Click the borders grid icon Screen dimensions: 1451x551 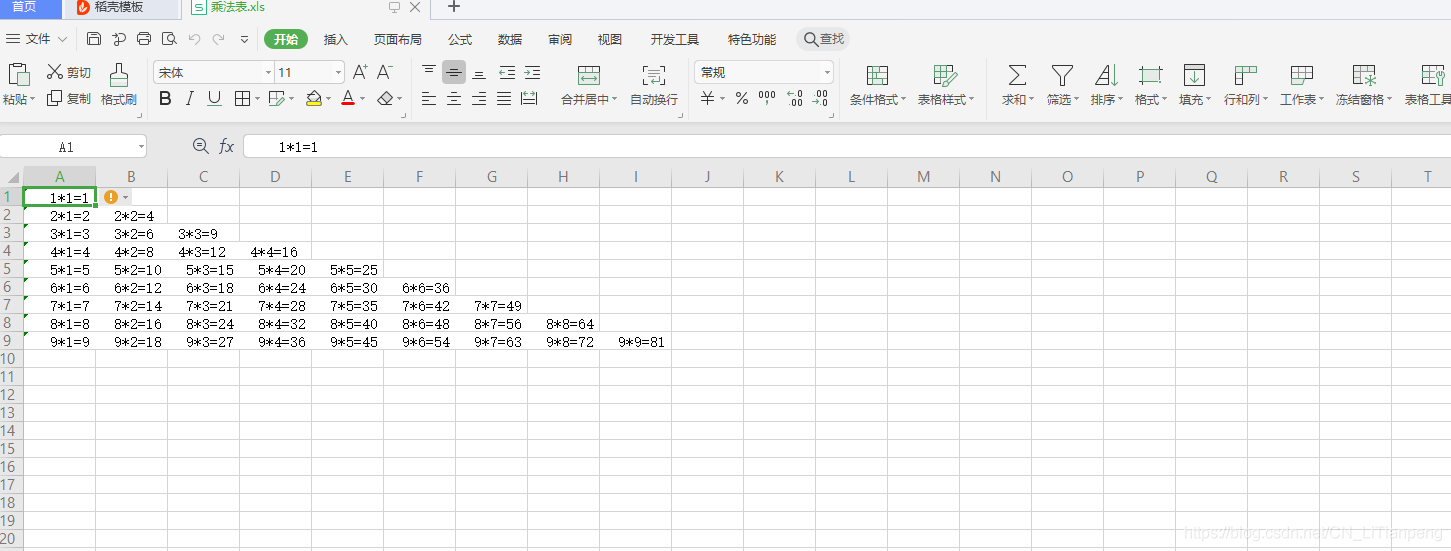[x=242, y=98]
